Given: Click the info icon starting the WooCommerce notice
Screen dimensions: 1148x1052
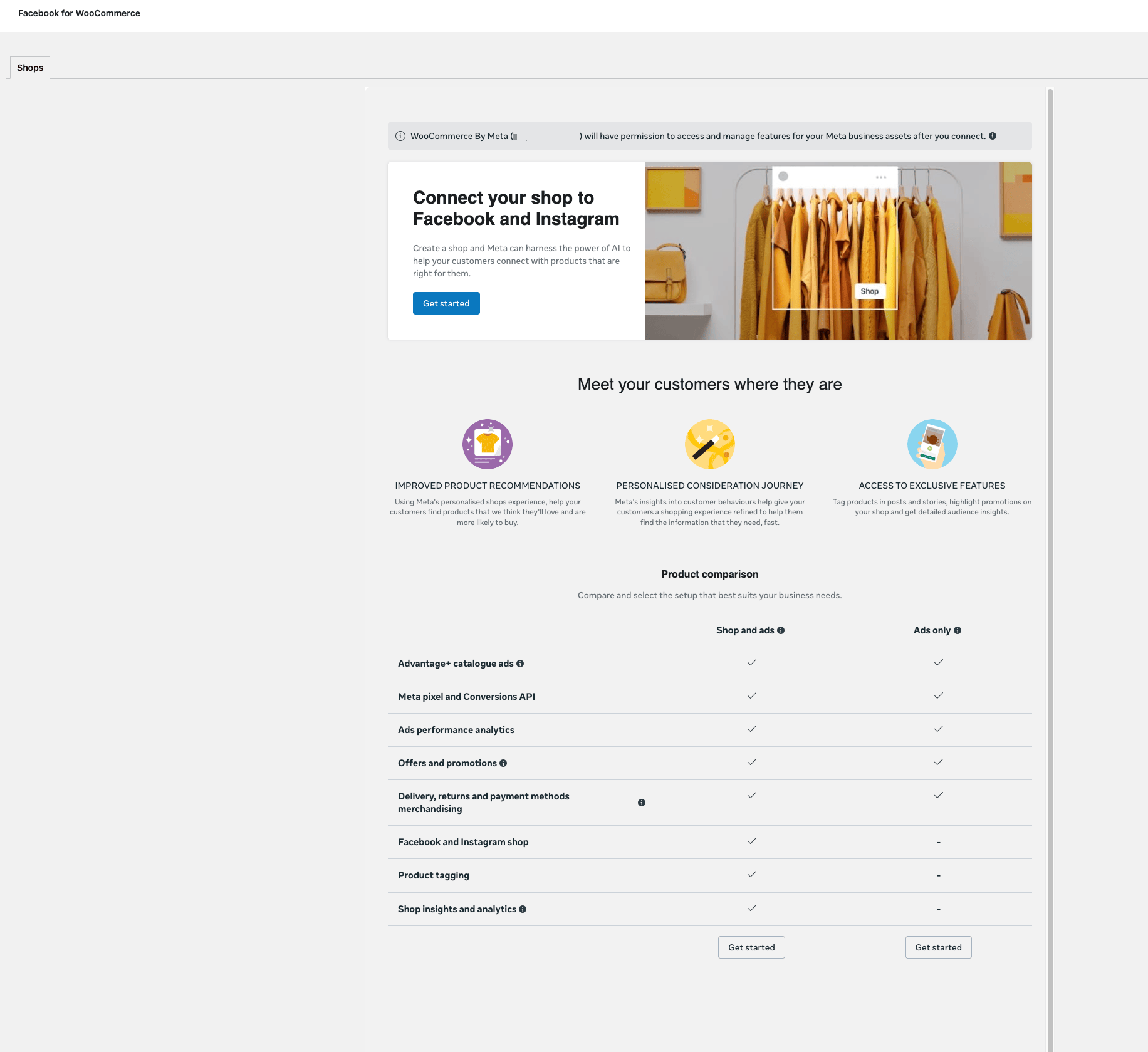Looking at the screenshot, I should coord(400,135).
